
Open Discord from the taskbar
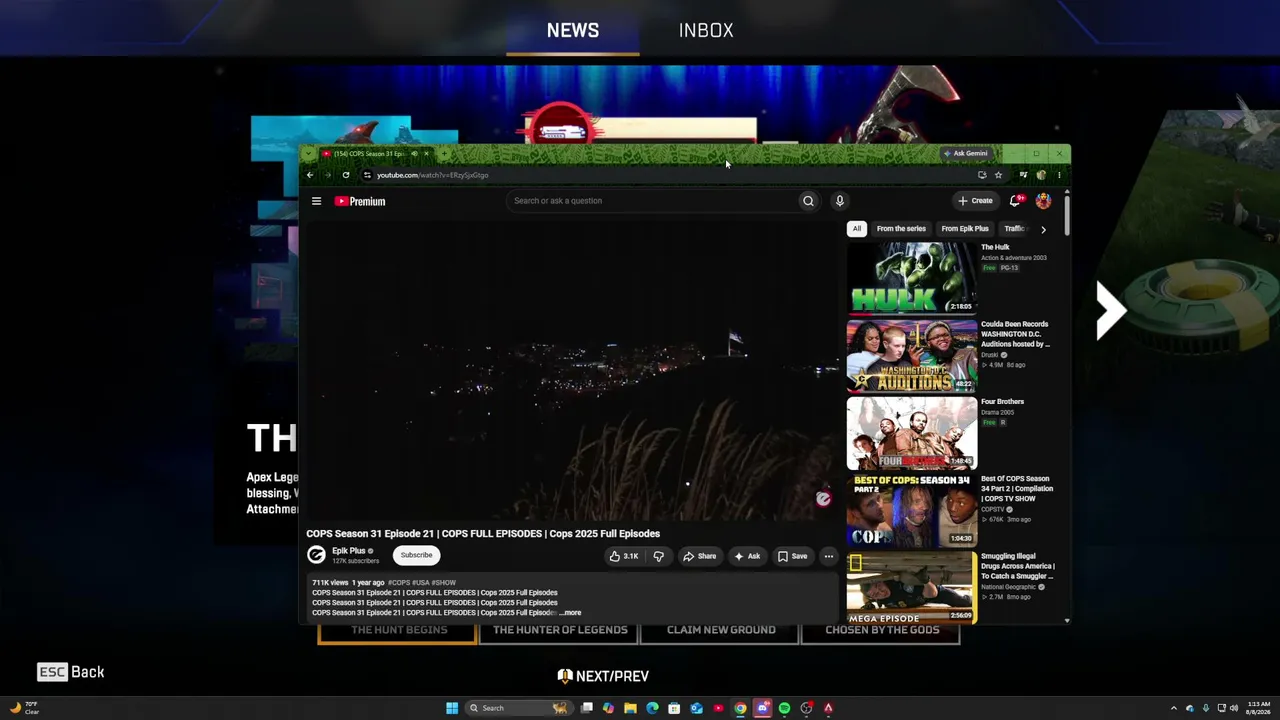[762, 708]
